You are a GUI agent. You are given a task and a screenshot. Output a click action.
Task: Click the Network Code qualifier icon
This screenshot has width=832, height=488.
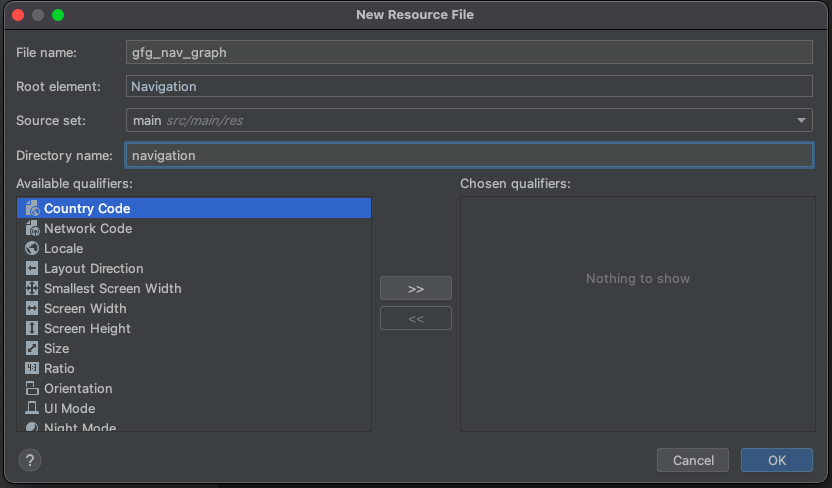(x=32, y=228)
